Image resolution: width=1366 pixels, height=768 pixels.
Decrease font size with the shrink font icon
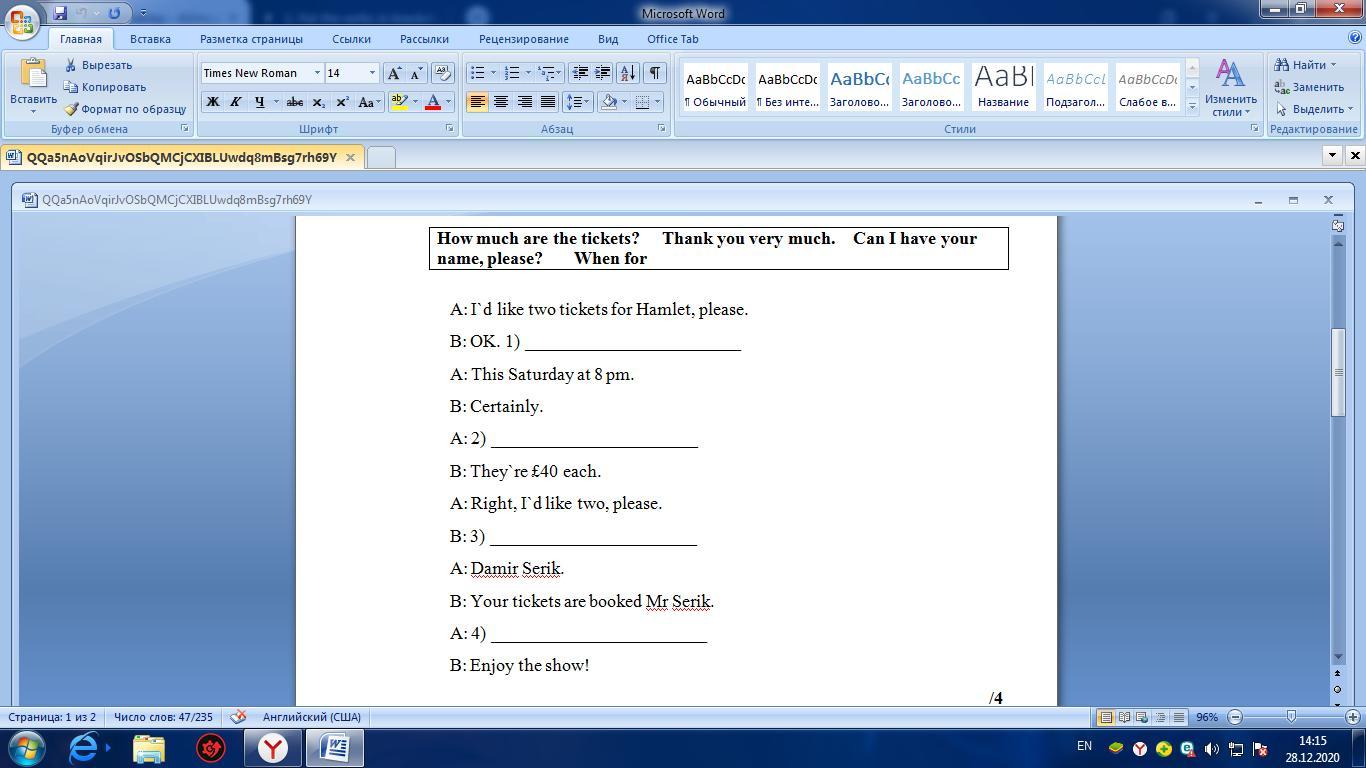point(416,73)
